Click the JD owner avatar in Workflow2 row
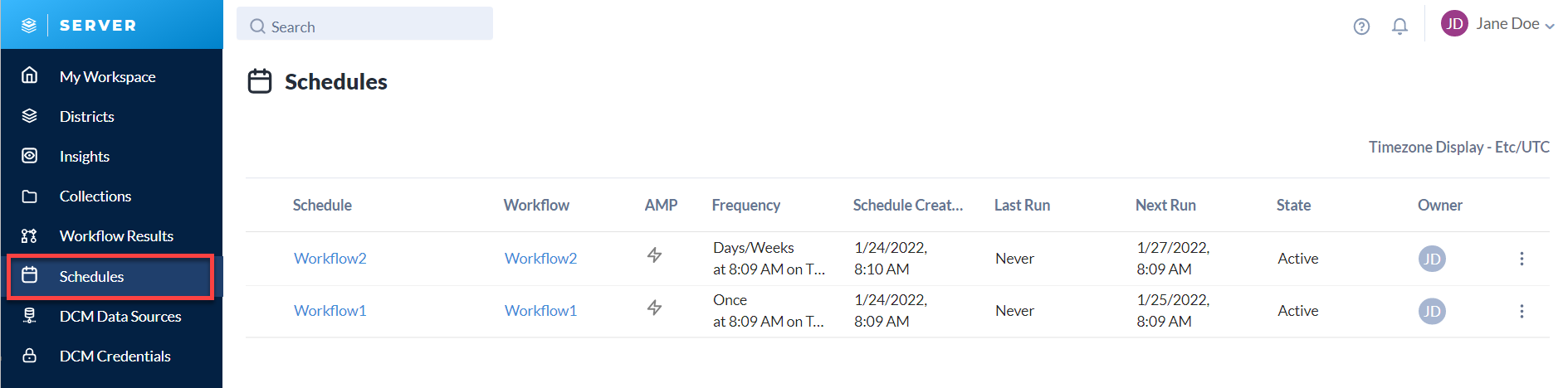1568x388 pixels. pos(1432,259)
